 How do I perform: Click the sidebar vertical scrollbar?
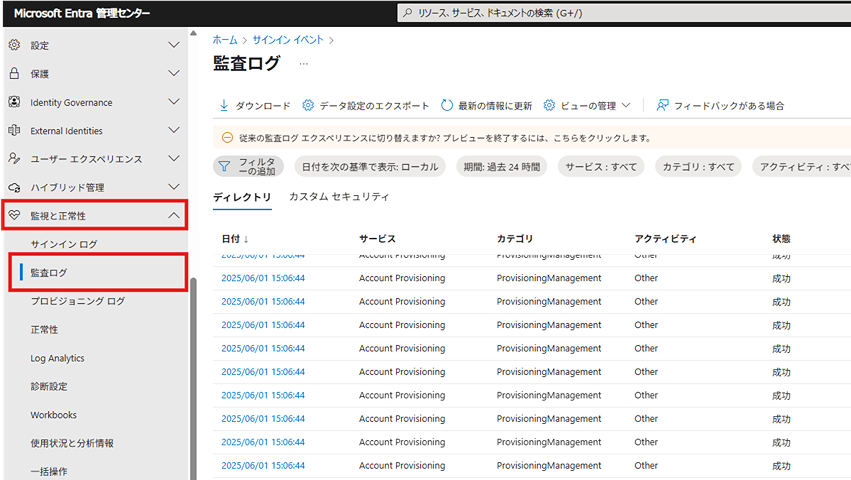193,379
